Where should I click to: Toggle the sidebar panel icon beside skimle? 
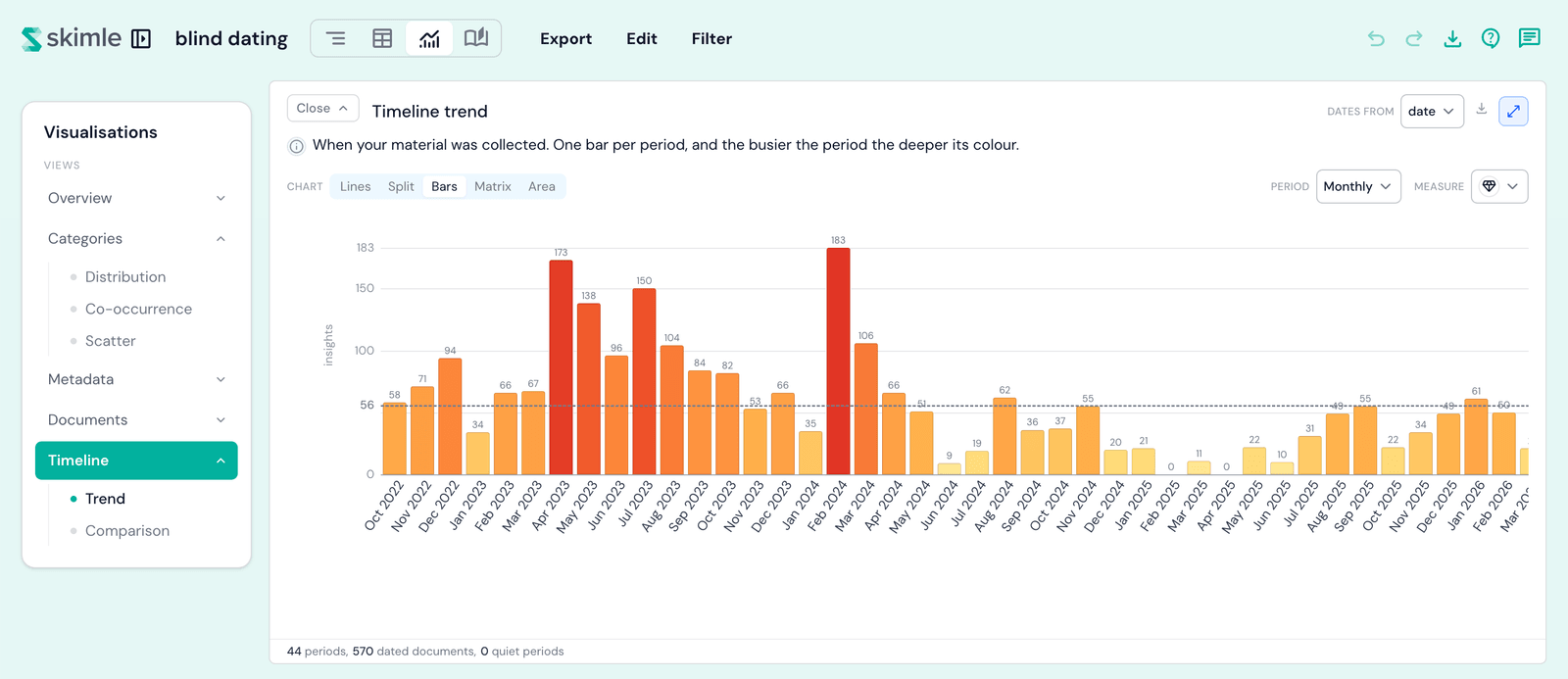coord(141,39)
